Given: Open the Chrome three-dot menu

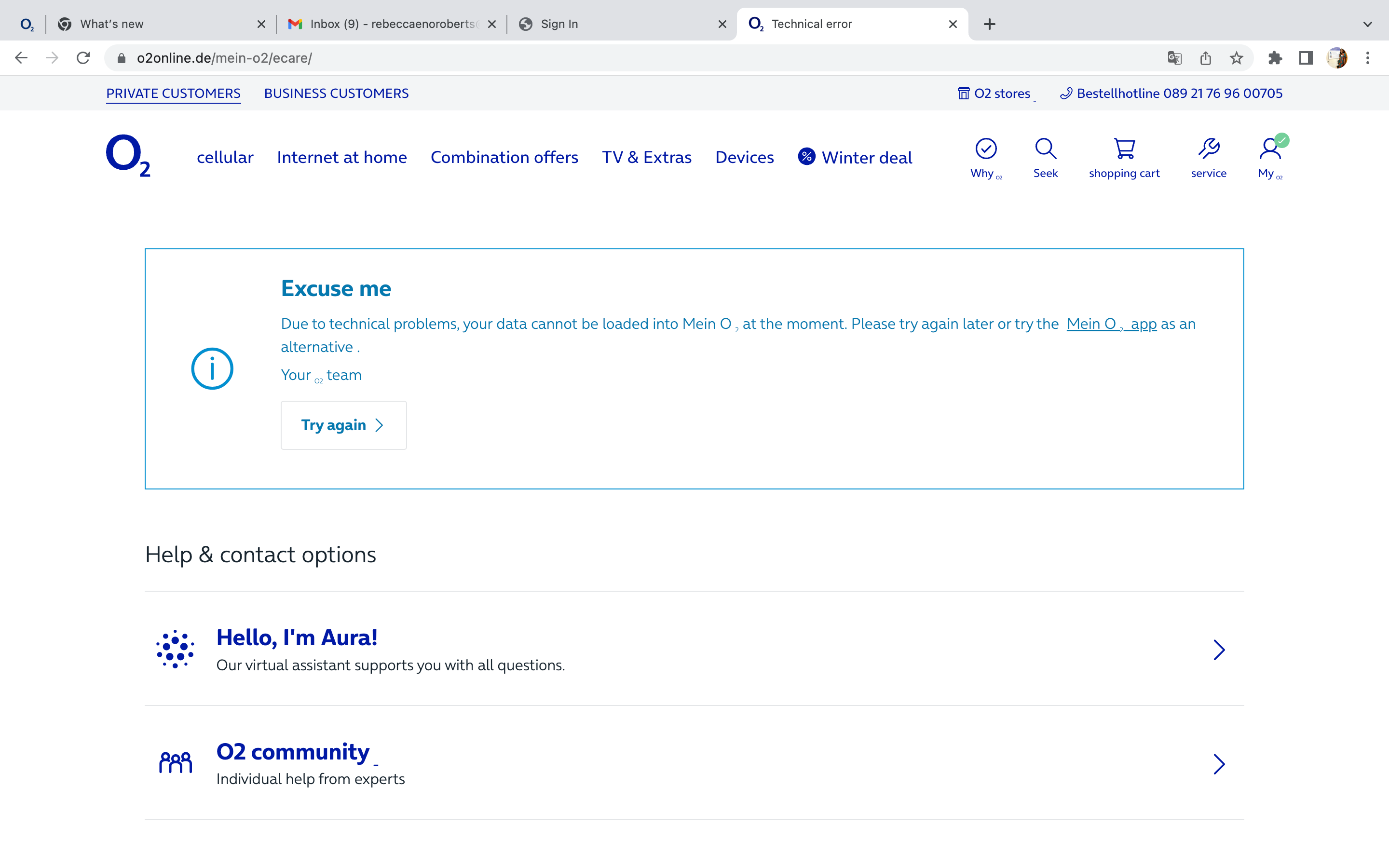Looking at the screenshot, I should (x=1368, y=58).
